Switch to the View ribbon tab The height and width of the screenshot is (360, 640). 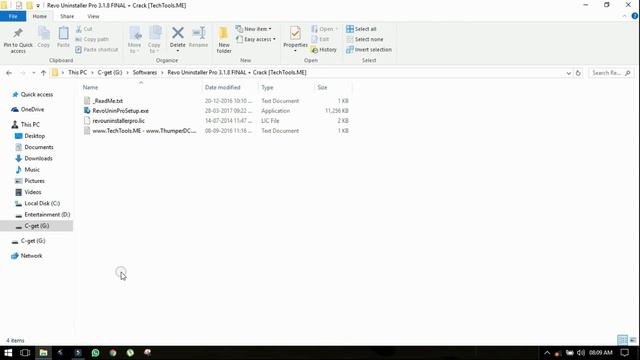click(93, 16)
